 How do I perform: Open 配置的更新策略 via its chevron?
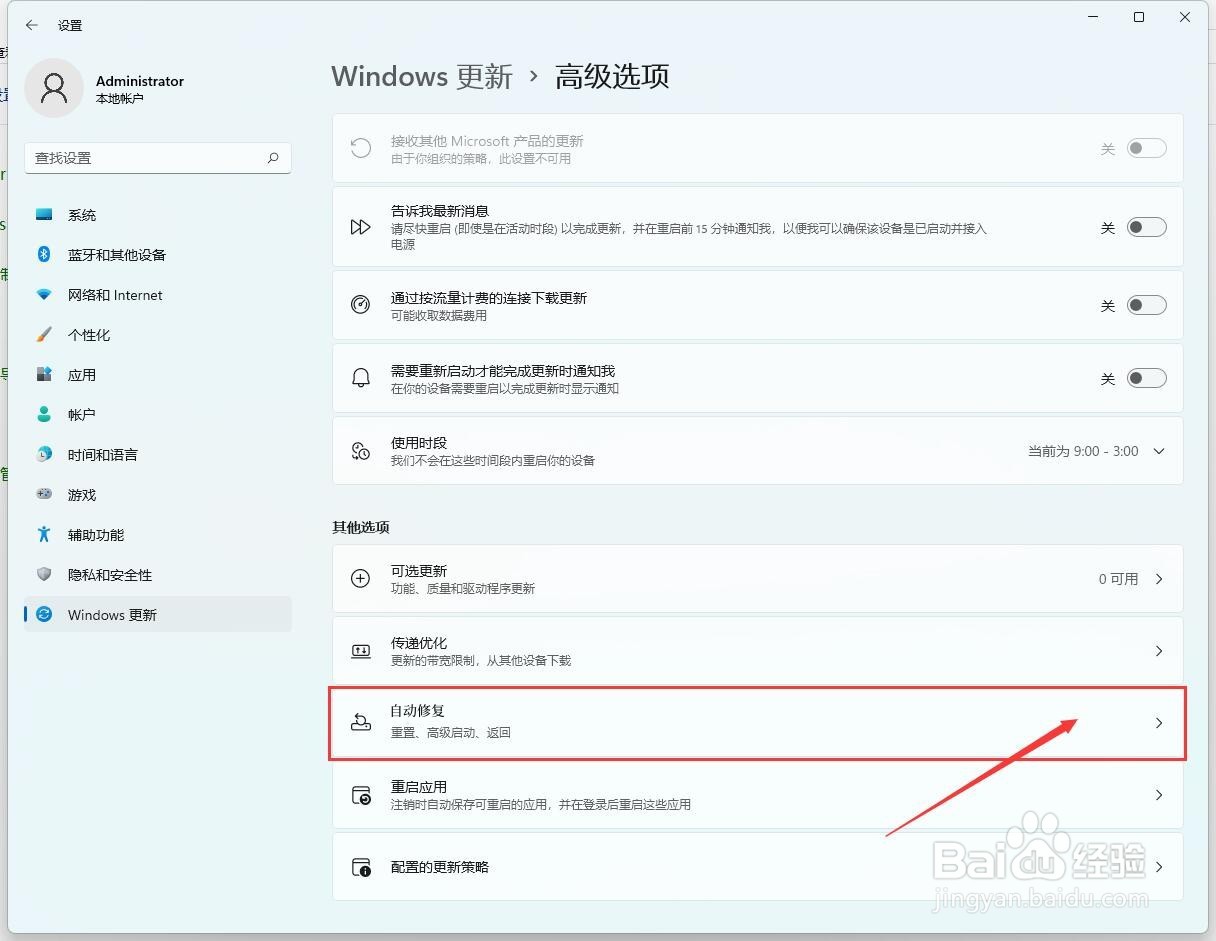(1159, 867)
